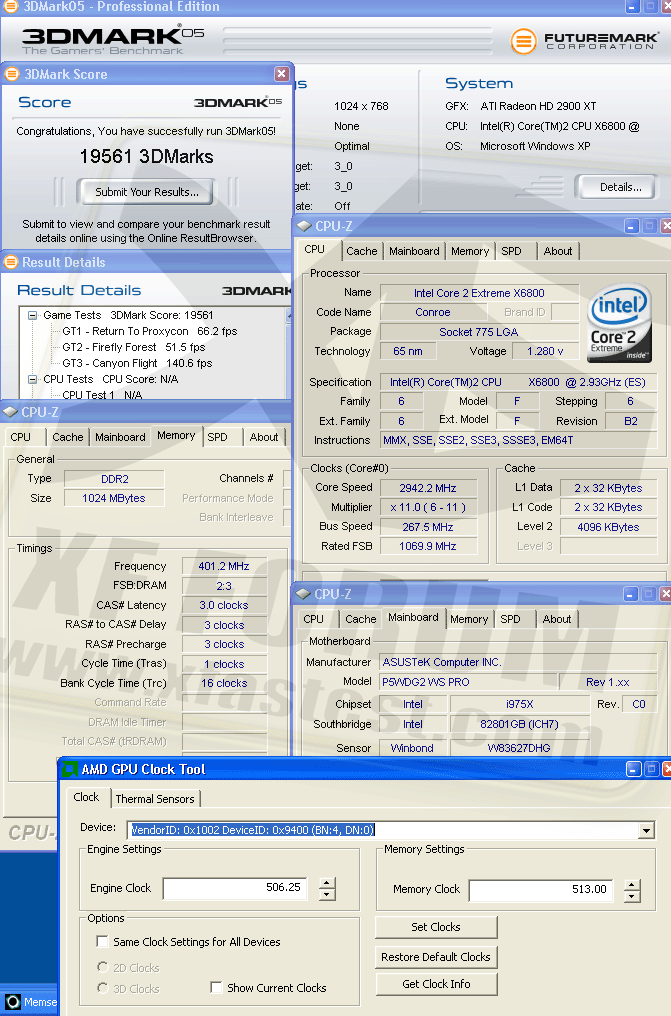Open Mainboard tab in CPU-Z processor window
Screen dimensions: 671x1016
[414, 251]
